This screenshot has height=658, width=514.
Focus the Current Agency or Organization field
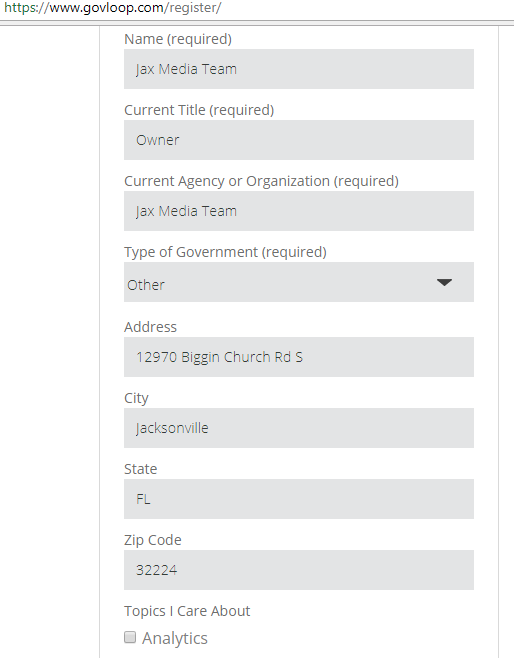(x=299, y=211)
